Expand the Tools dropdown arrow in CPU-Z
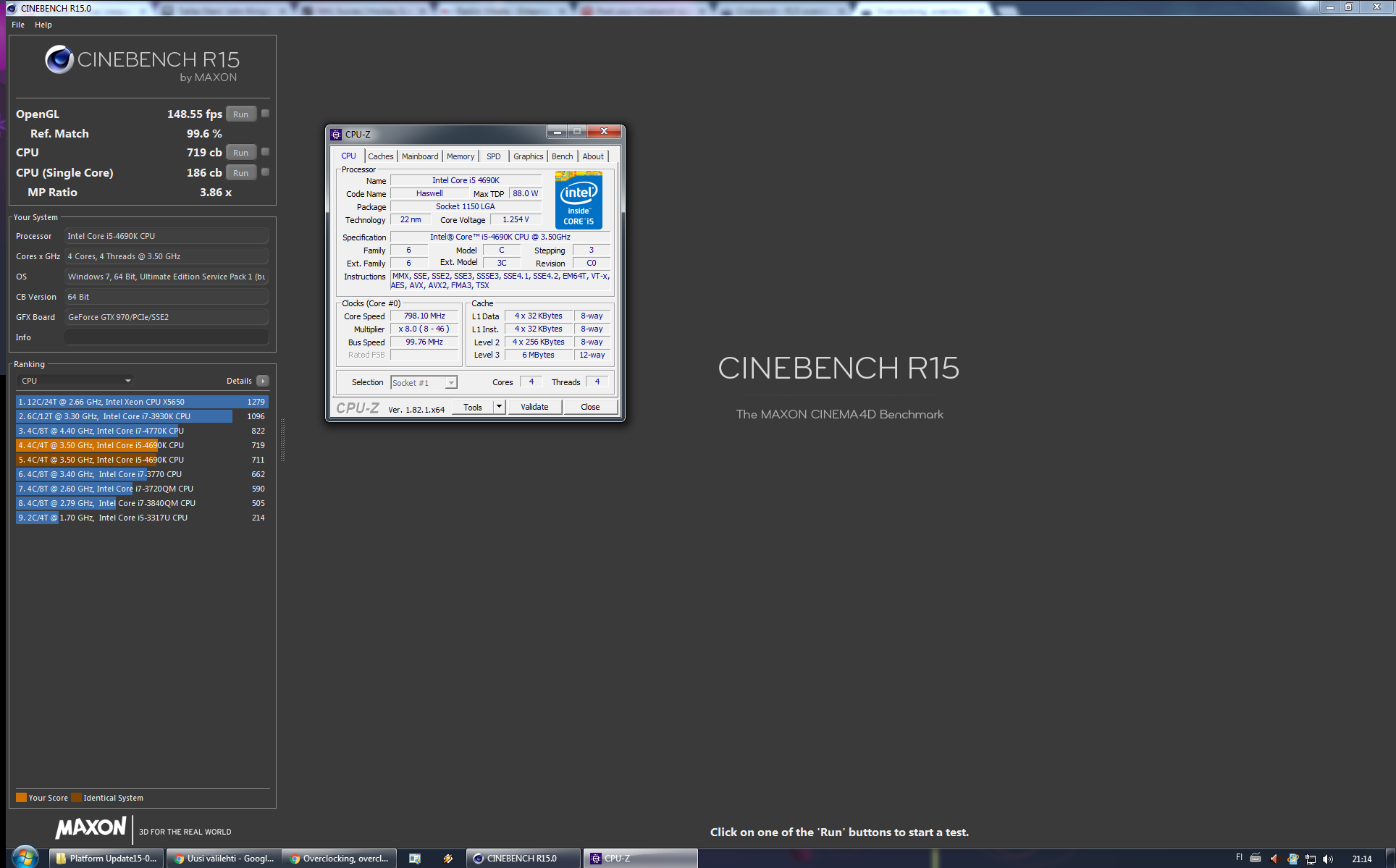Viewport: 1396px width, 868px height. [x=499, y=408]
